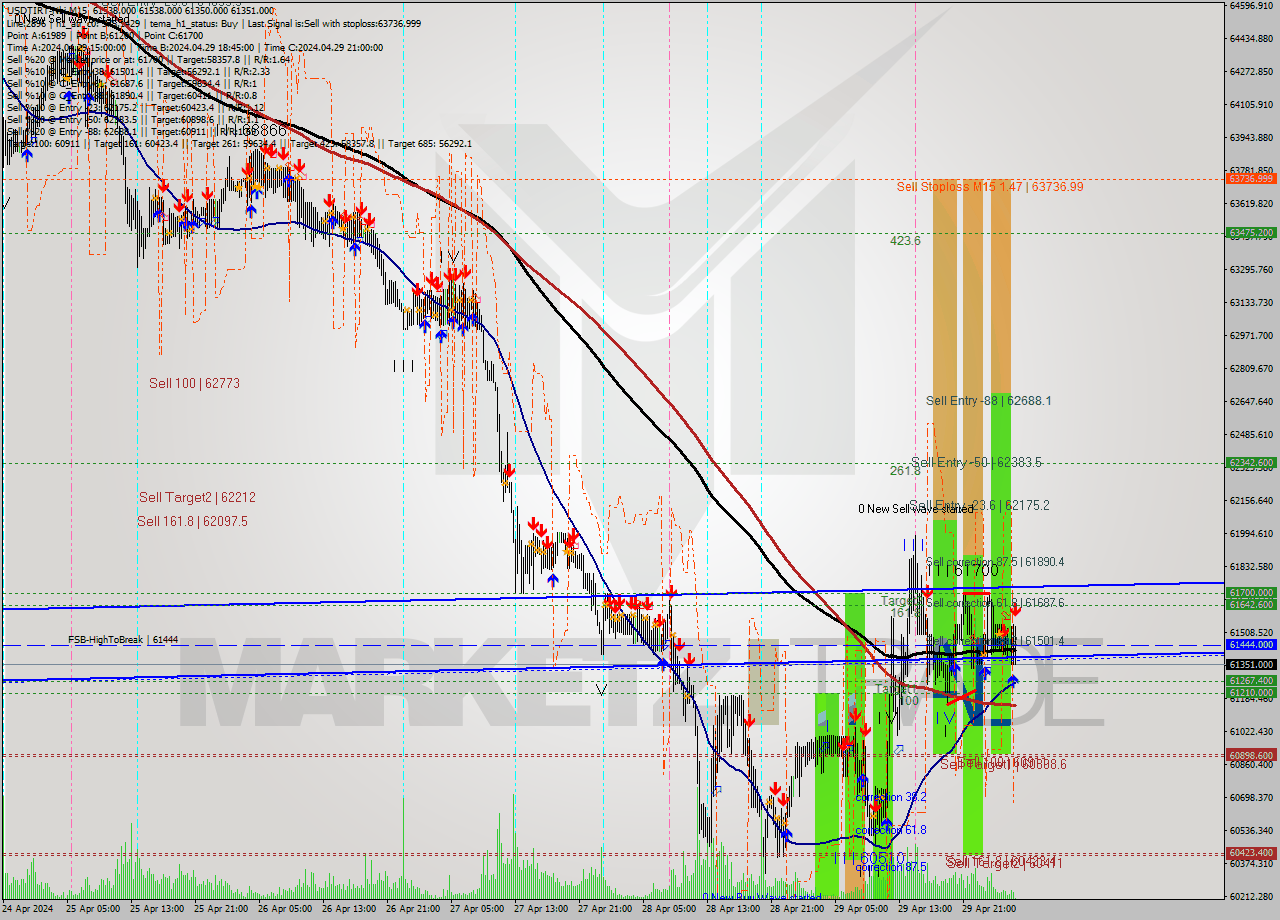Click the blue 'correction 38.2' label
The width and height of the screenshot is (1280, 920).
click(x=890, y=797)
